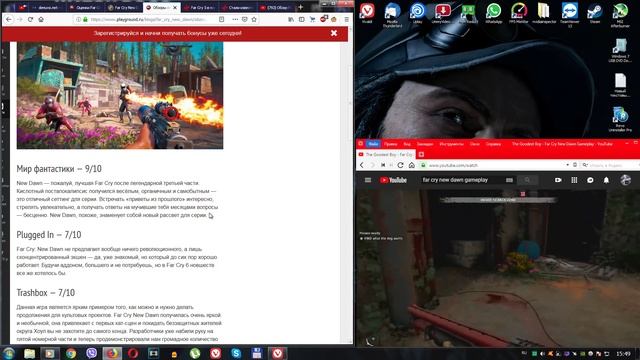This screenshot has width=640, height=360.
Task: Click the red browser search field
Action: click(610, 165)
